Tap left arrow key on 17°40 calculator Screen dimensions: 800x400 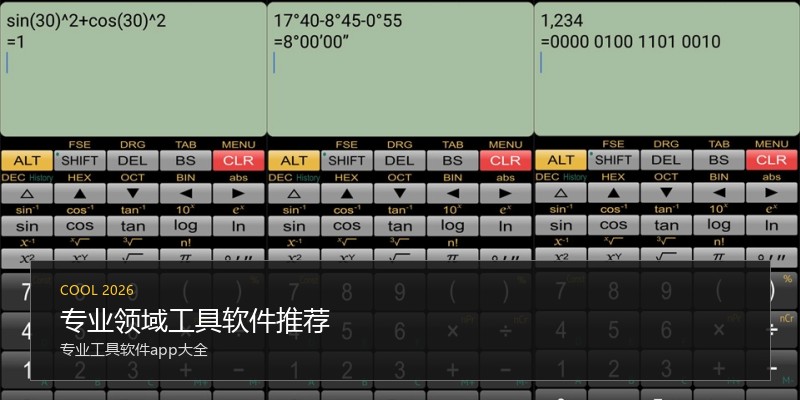pos(453,193)
